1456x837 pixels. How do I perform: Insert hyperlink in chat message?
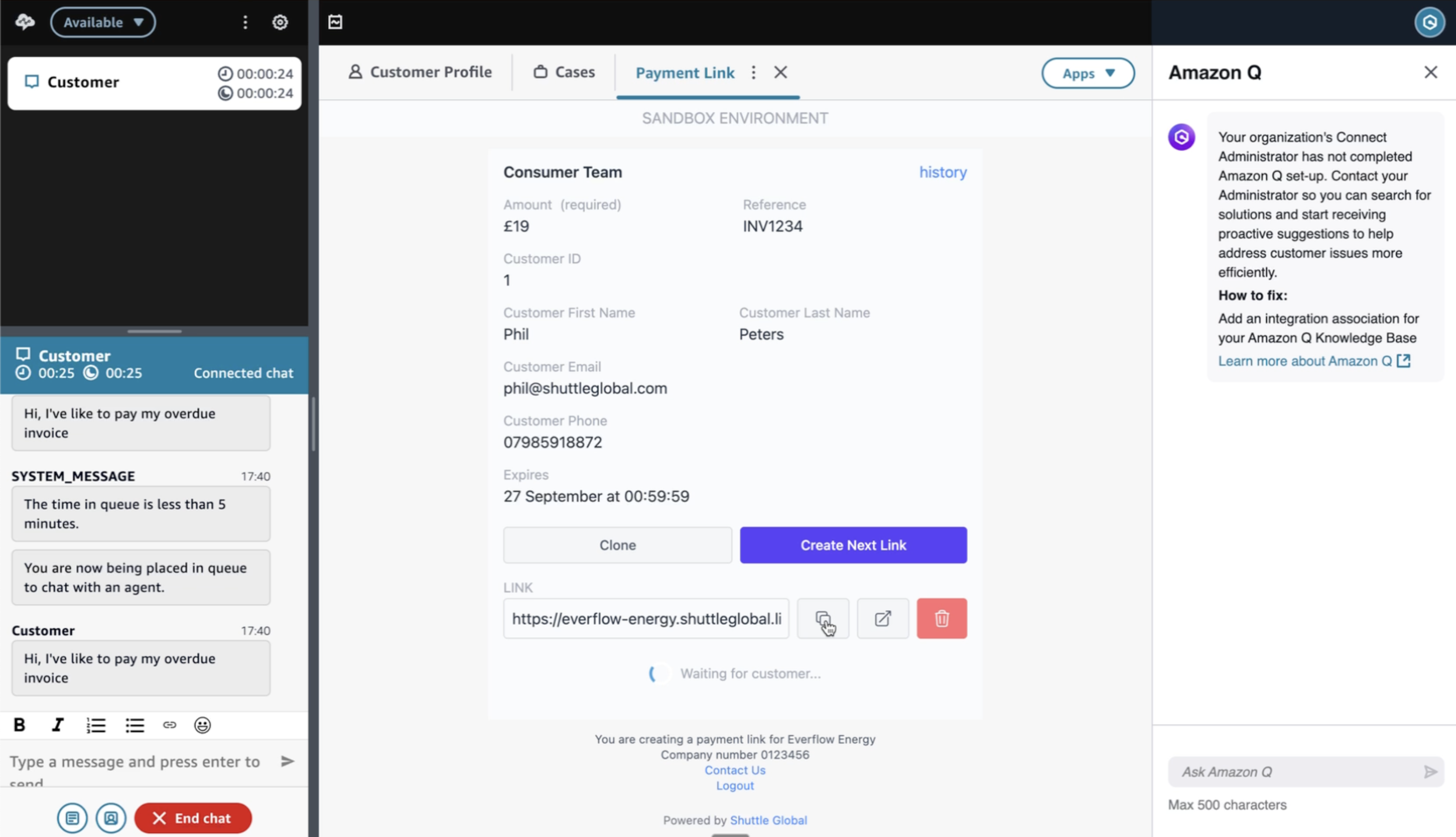(169, 725)
